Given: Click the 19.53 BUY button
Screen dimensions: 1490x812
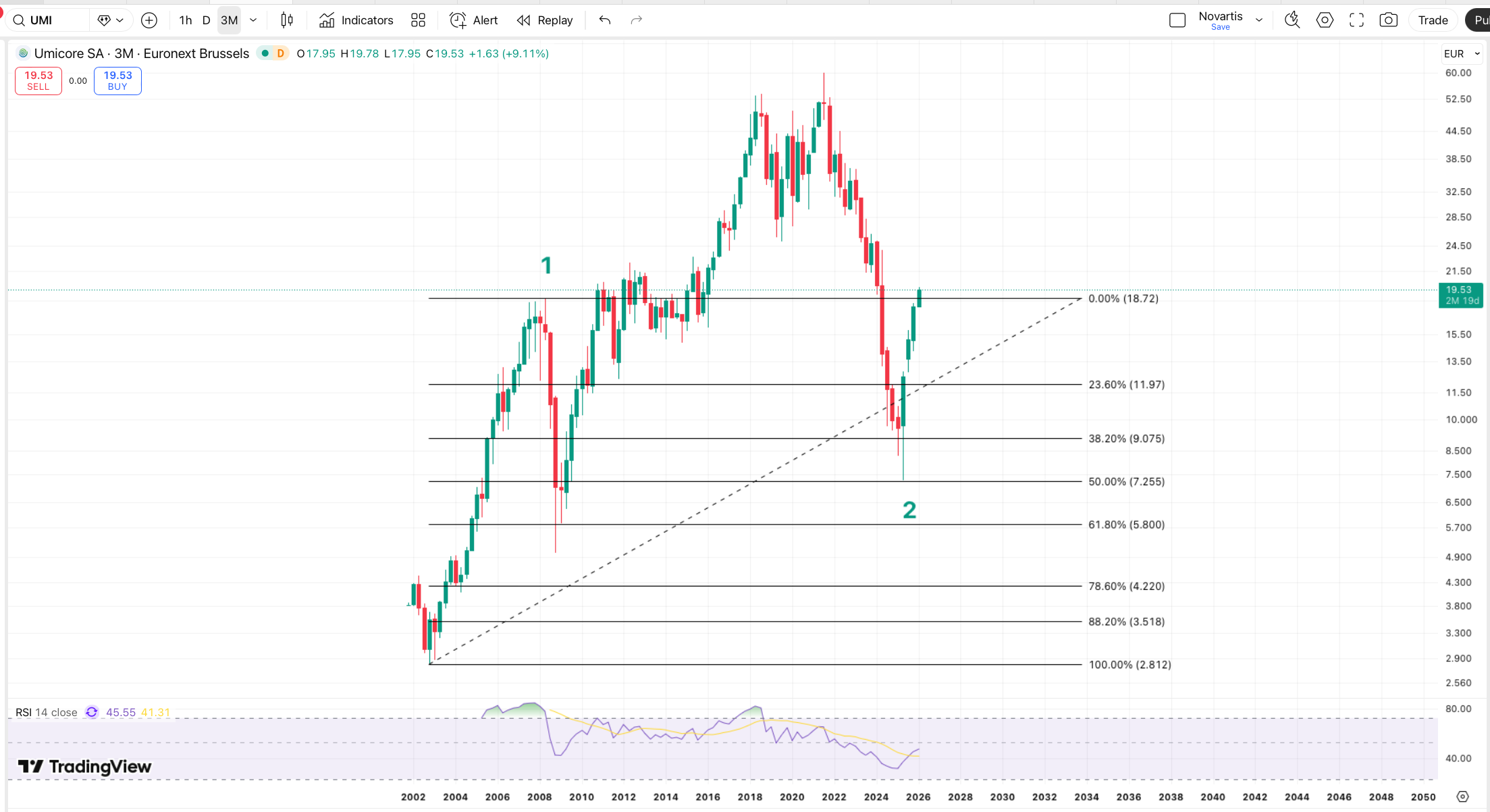Looking at the screenshot, I should tap(117, 81).
